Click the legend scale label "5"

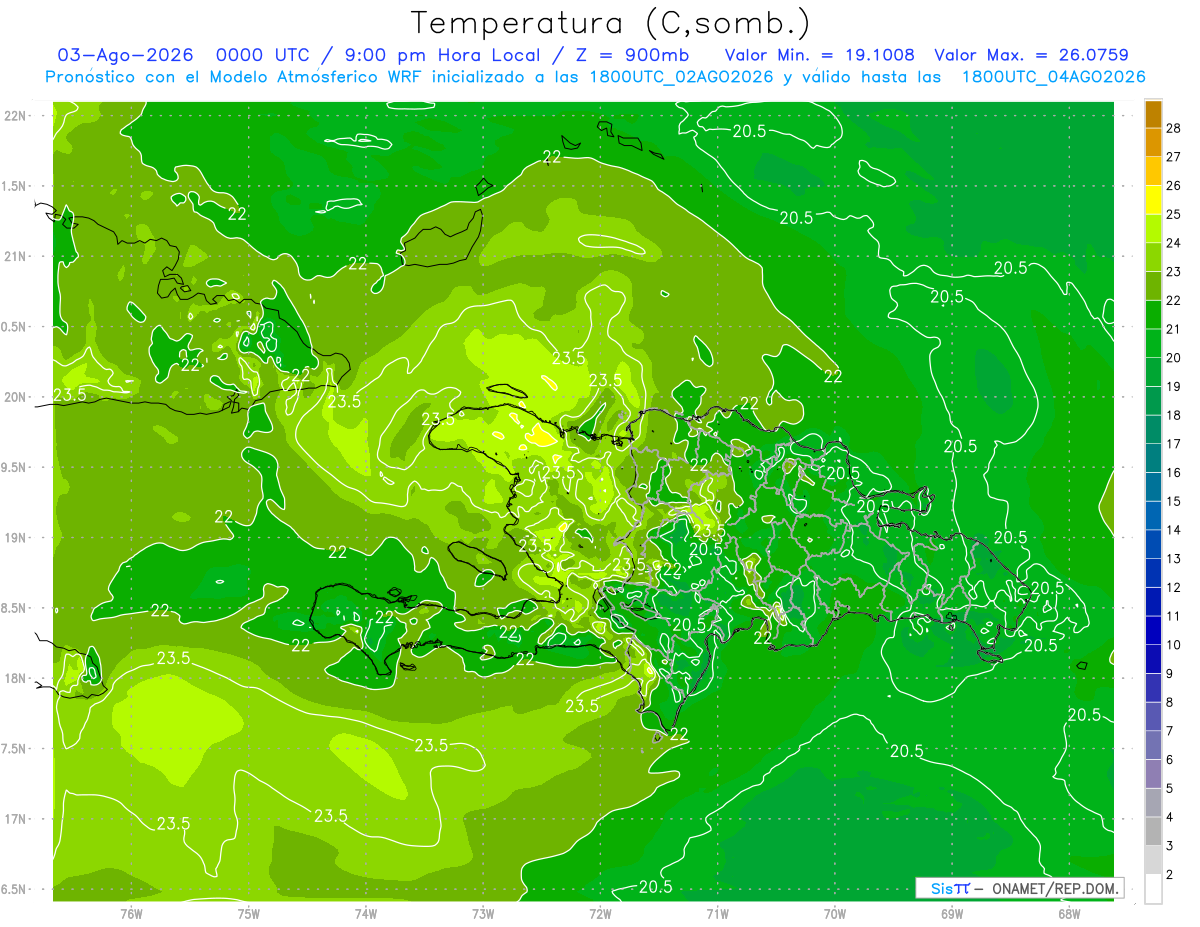tap(1170, 788)
